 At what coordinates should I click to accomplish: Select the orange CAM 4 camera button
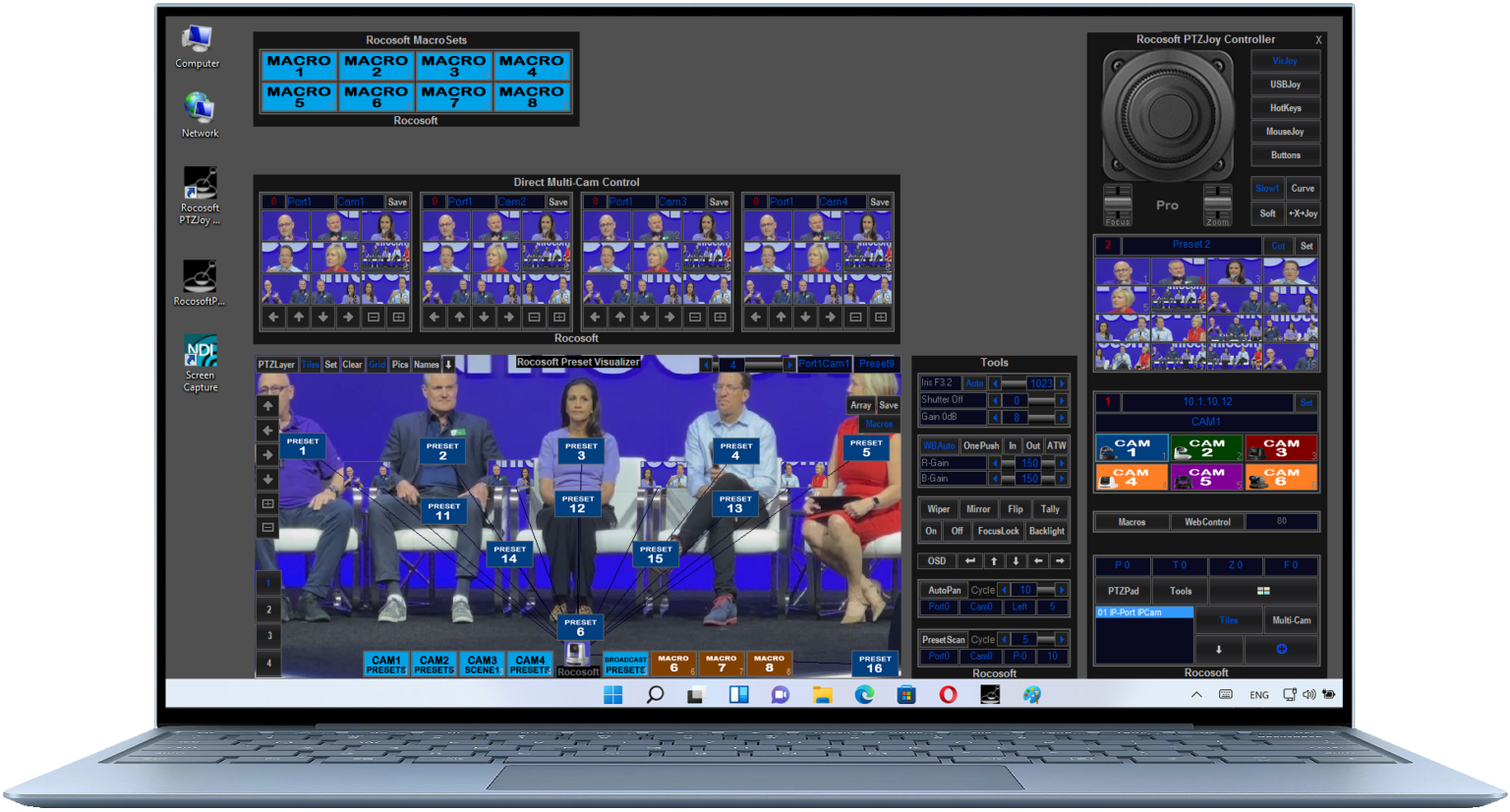(x=1131, y=478)
